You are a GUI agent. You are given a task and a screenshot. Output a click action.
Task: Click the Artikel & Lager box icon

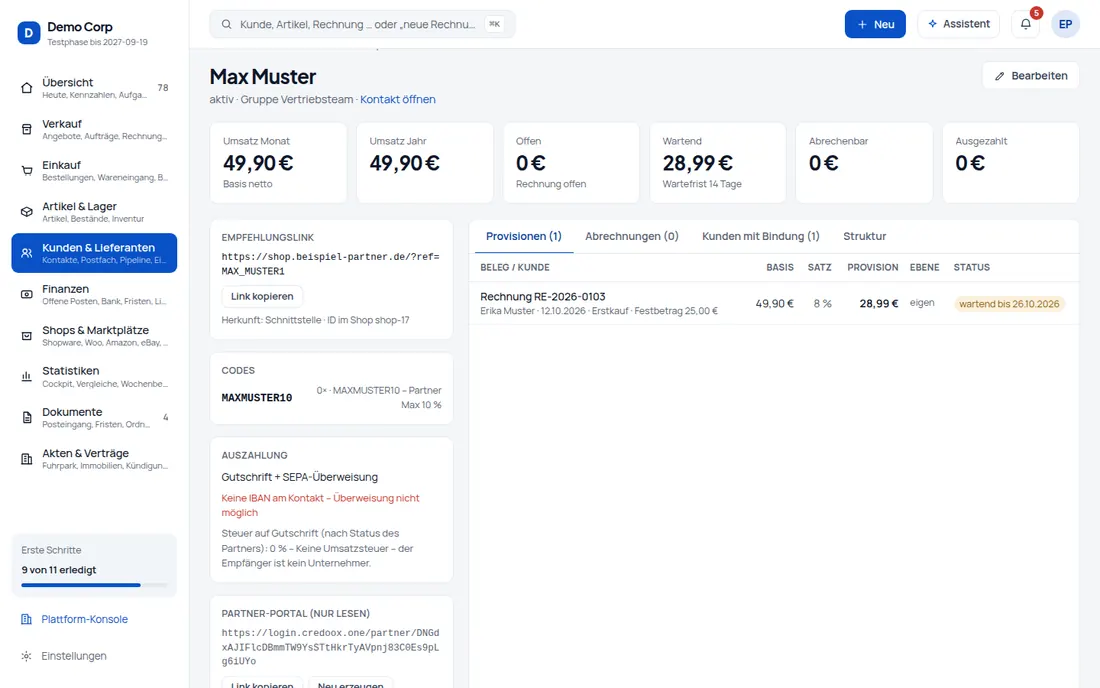27,212
